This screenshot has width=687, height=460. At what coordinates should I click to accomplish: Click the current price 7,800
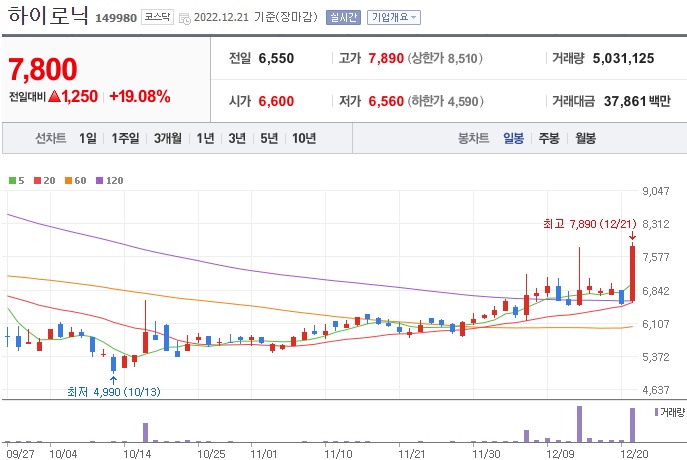(43, 69)
